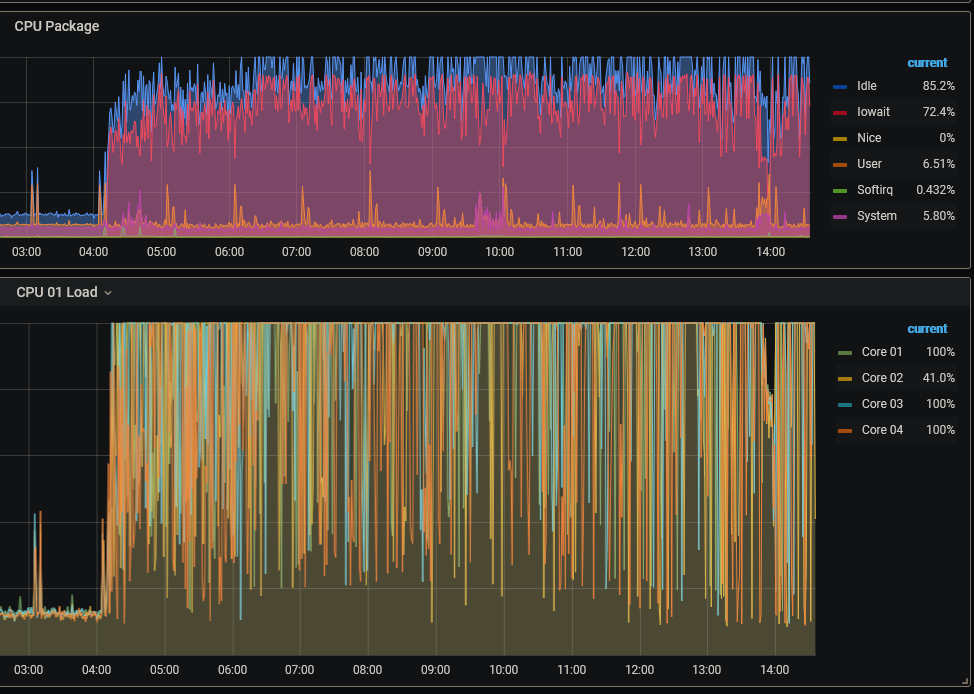The image size is (974, 694).
Task: Toggle the System series label
Action: 876,216
